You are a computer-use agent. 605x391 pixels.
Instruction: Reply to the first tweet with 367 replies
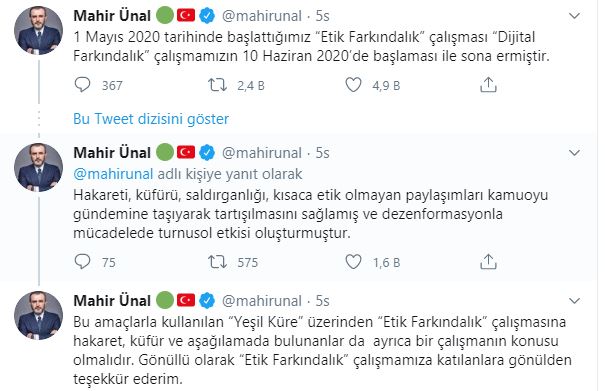[x=82, y=85]
